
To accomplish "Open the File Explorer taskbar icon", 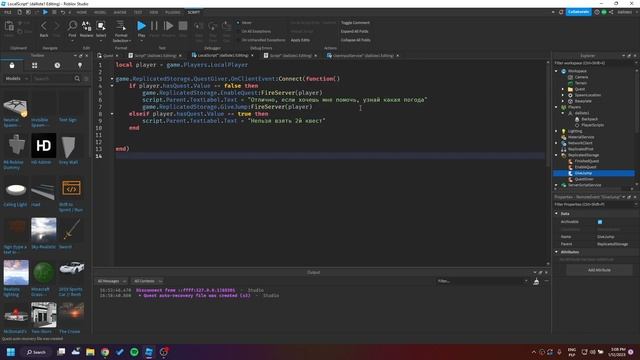I will pos(90,352).
